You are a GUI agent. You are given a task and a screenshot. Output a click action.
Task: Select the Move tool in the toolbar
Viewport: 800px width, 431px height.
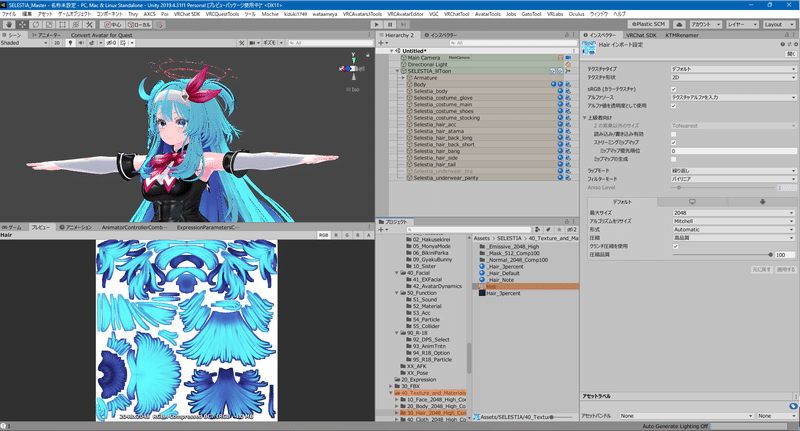22,24
